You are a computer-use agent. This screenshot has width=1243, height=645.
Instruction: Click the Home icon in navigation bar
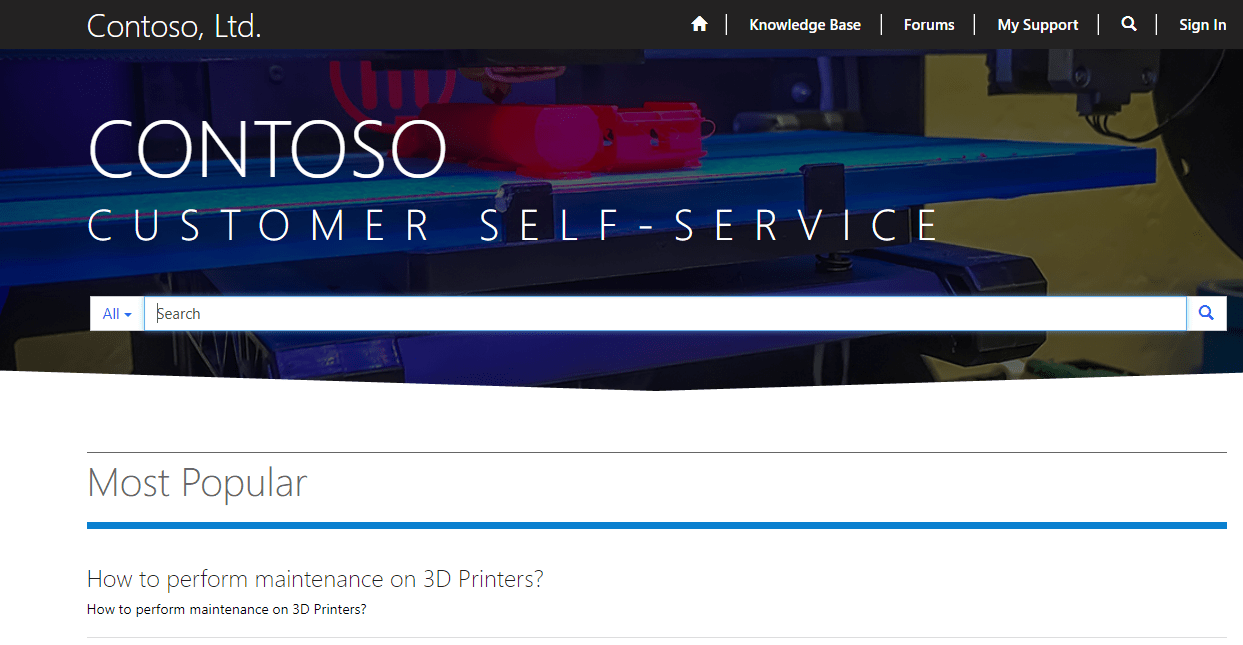coord(699,24)
